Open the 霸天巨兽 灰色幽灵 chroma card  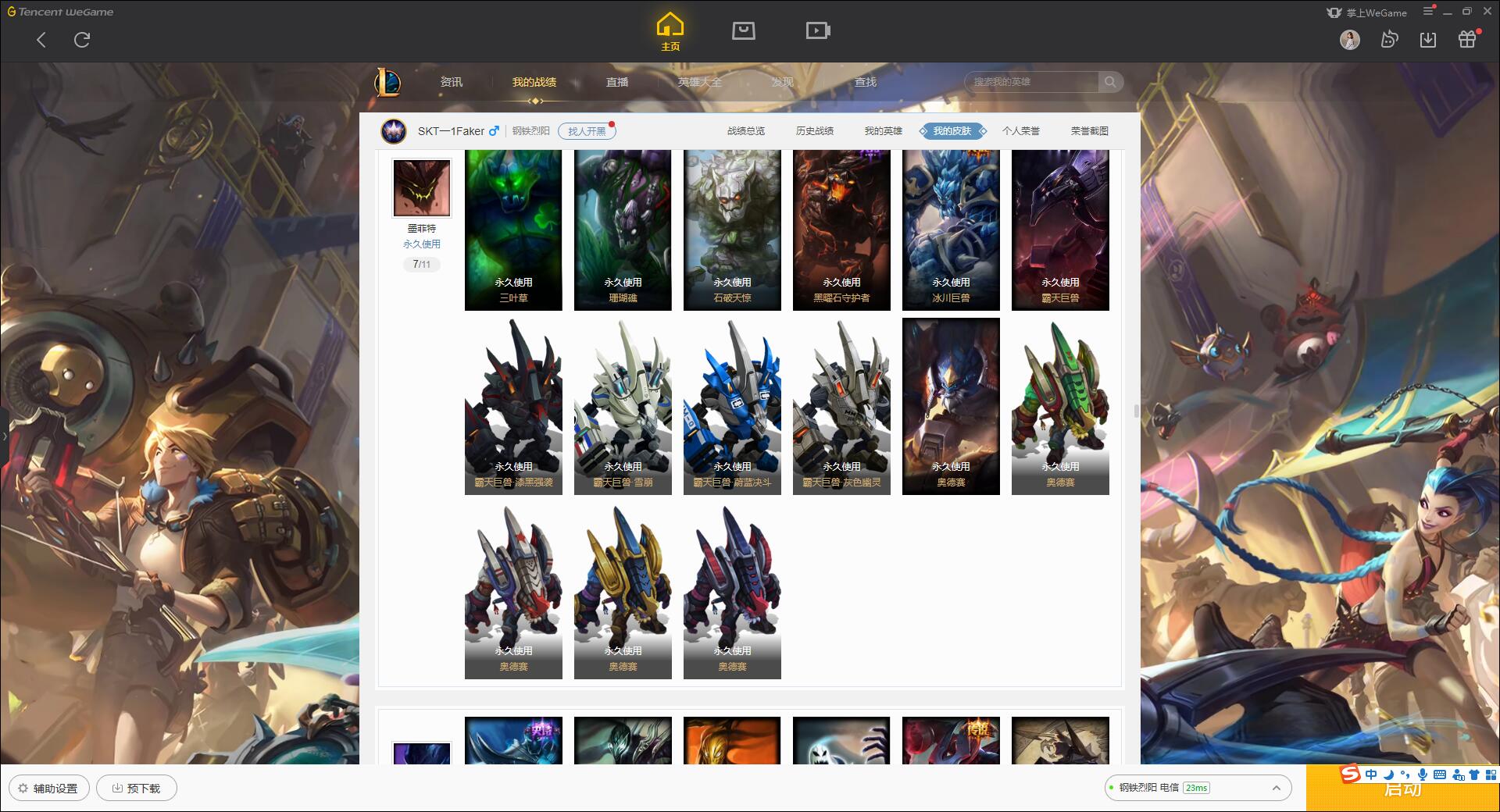[841, 406]
